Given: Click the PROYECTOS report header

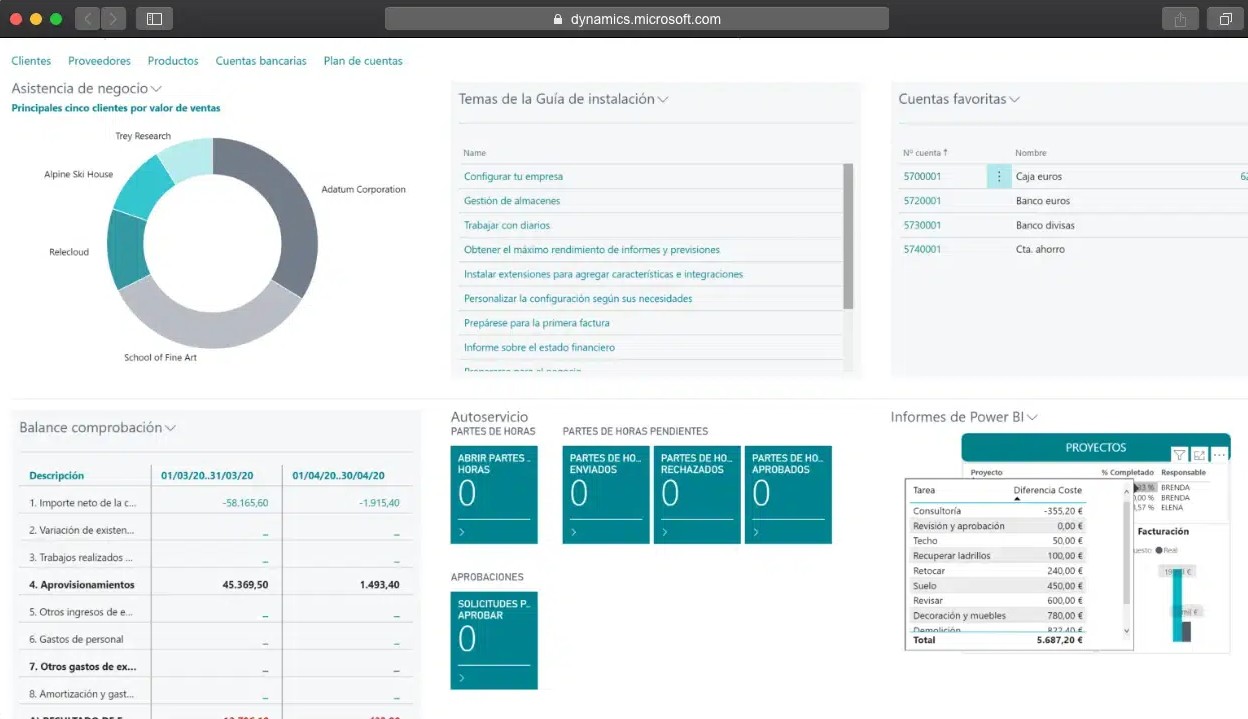Looking at the screenshot, I should click(x=1096, y=448).
